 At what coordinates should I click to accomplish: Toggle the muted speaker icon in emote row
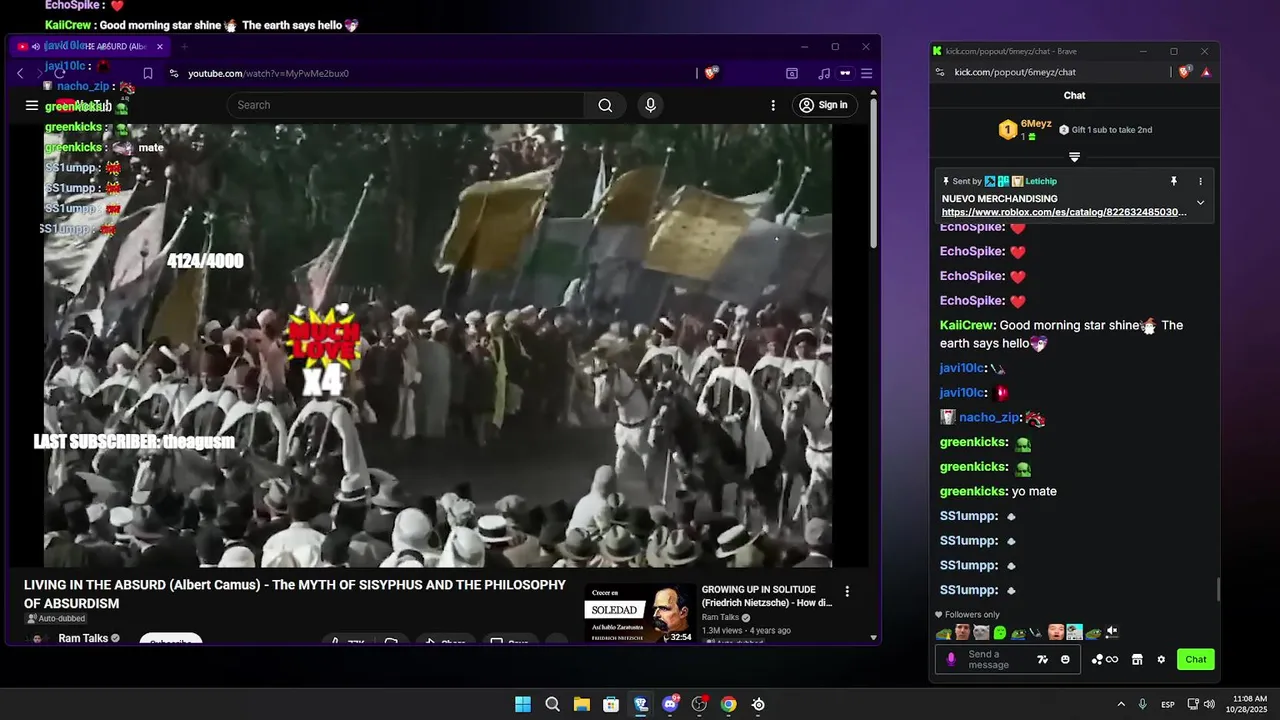pos(1112,632)
